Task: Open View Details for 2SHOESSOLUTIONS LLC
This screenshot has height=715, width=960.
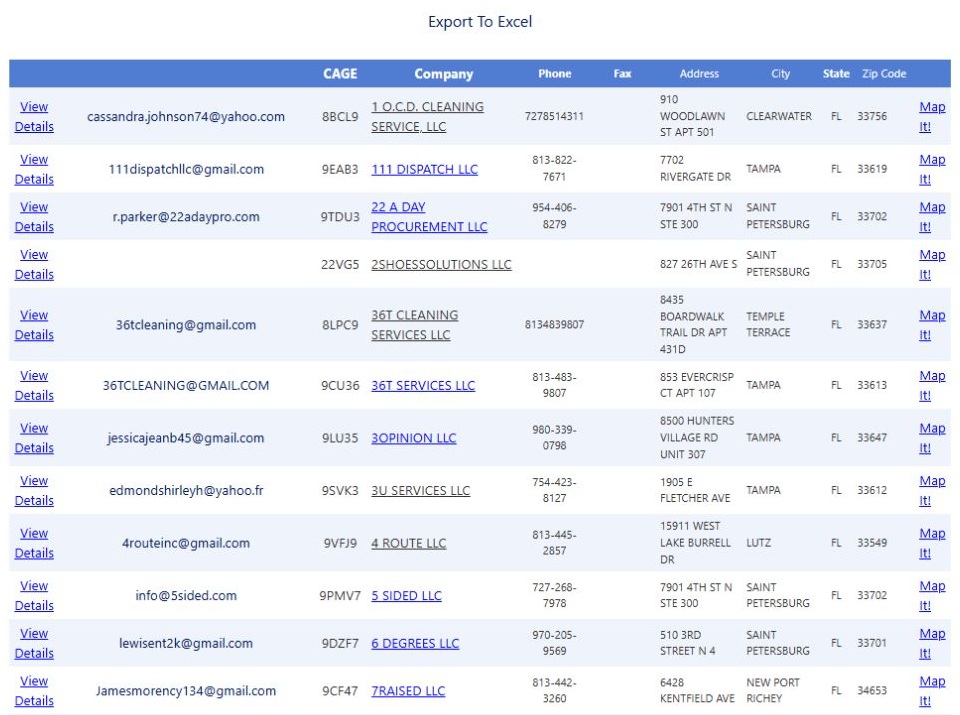Action: pos(34,264)
